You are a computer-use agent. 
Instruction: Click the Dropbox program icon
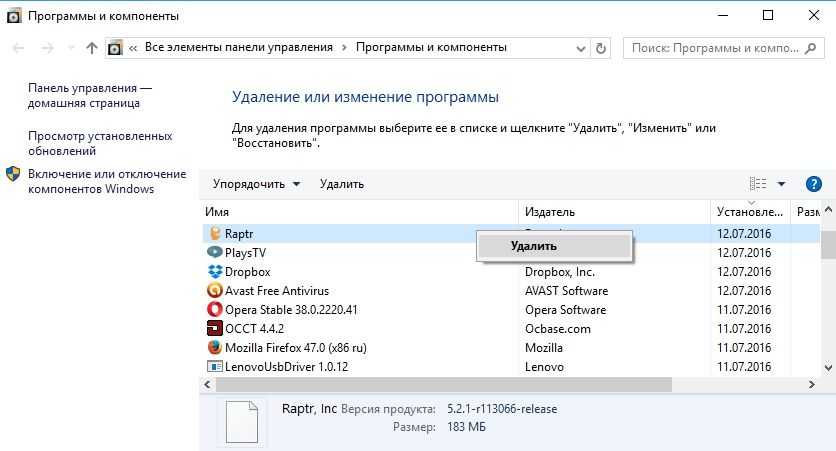coord(215,271)
